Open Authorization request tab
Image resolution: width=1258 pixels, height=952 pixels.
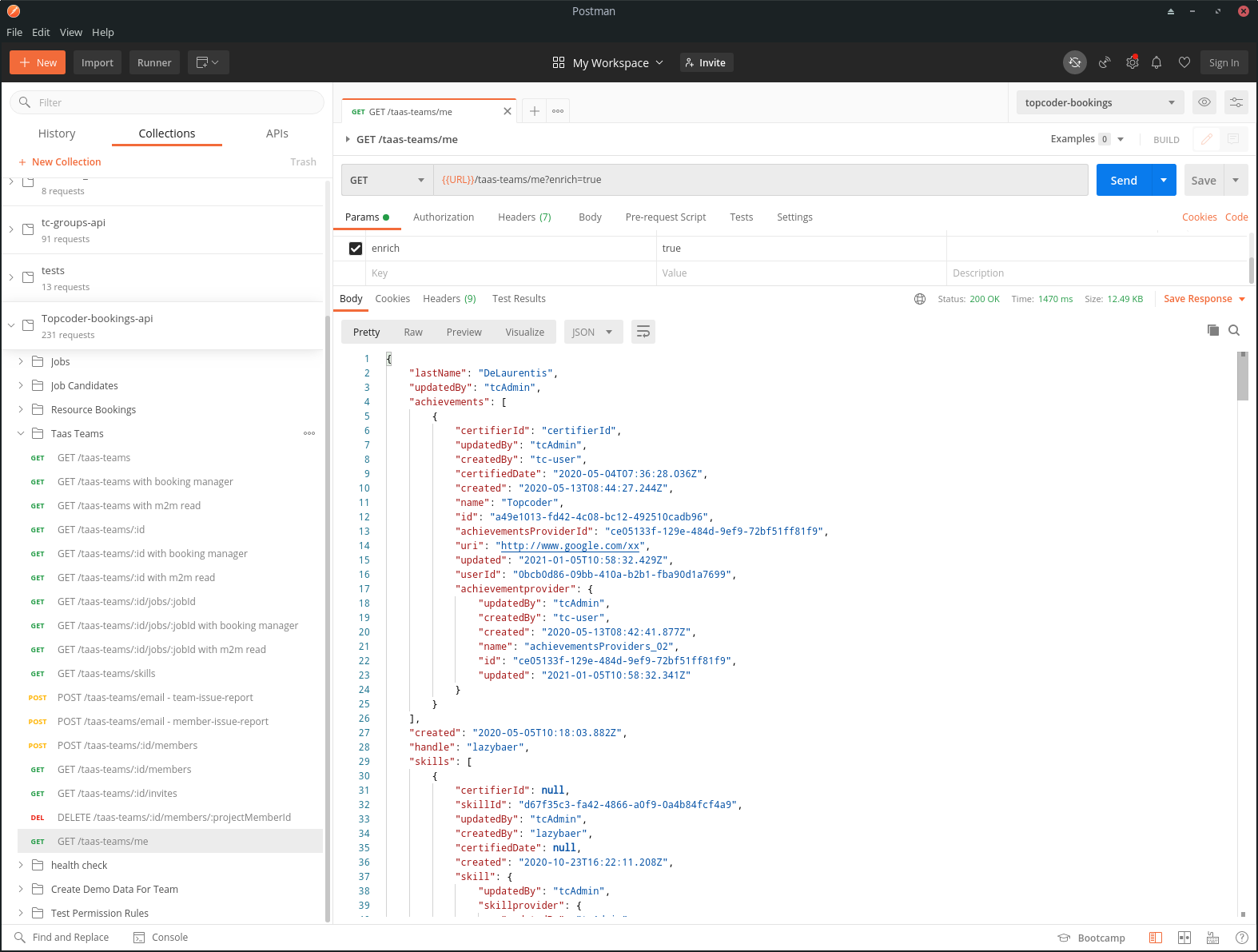click(x=444, y=217)
